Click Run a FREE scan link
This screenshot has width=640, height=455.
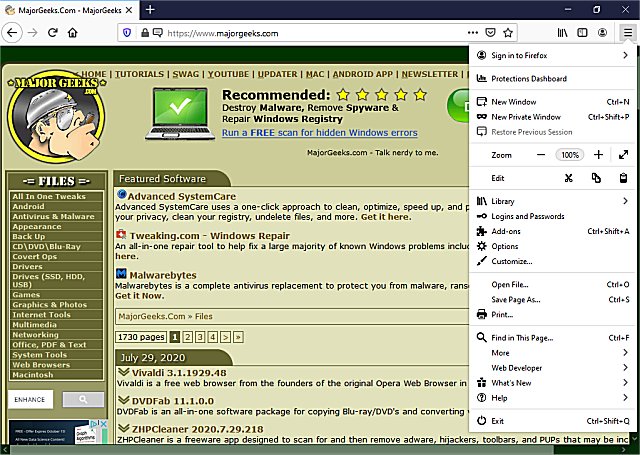coord(320,133)
